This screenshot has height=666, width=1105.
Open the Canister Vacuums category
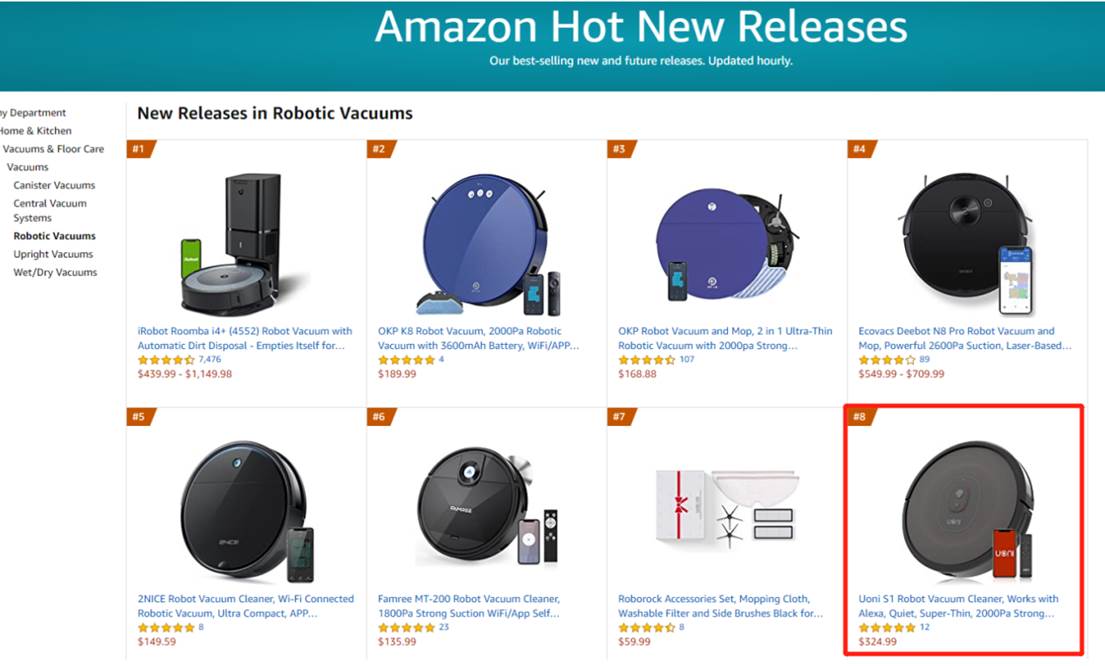click(x=54, y=185)
